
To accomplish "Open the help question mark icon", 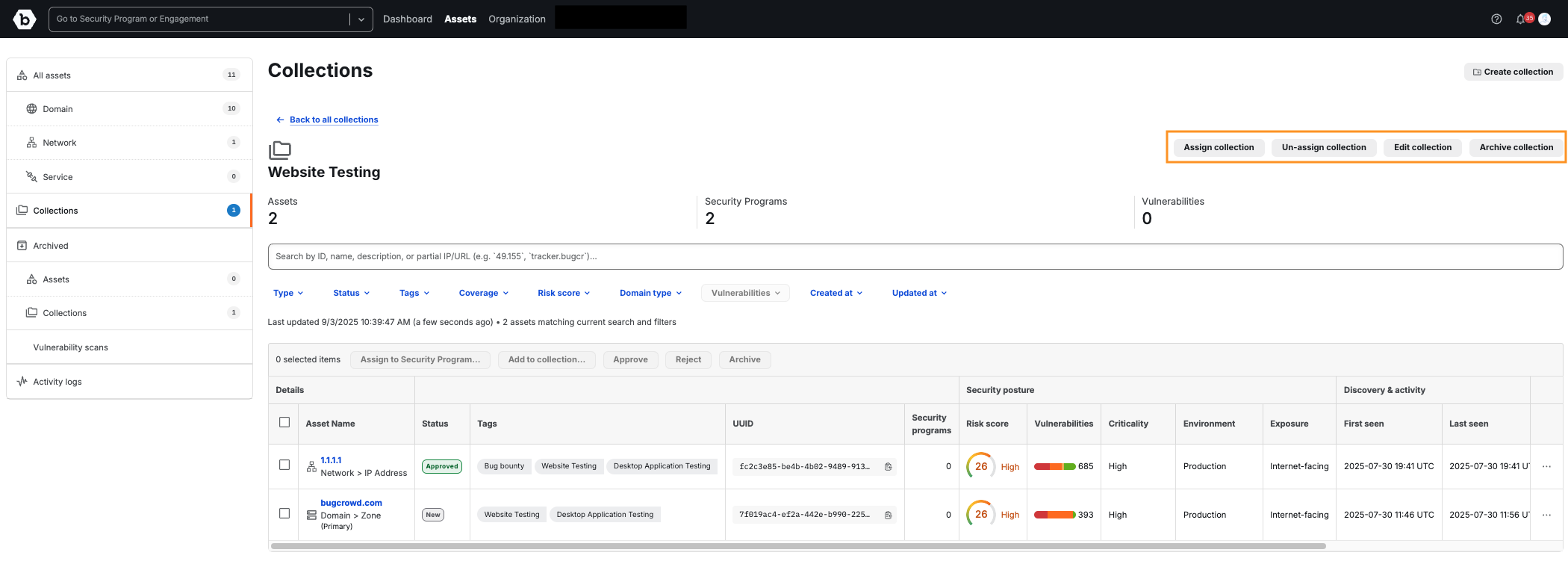I will tap(1496, 19).
